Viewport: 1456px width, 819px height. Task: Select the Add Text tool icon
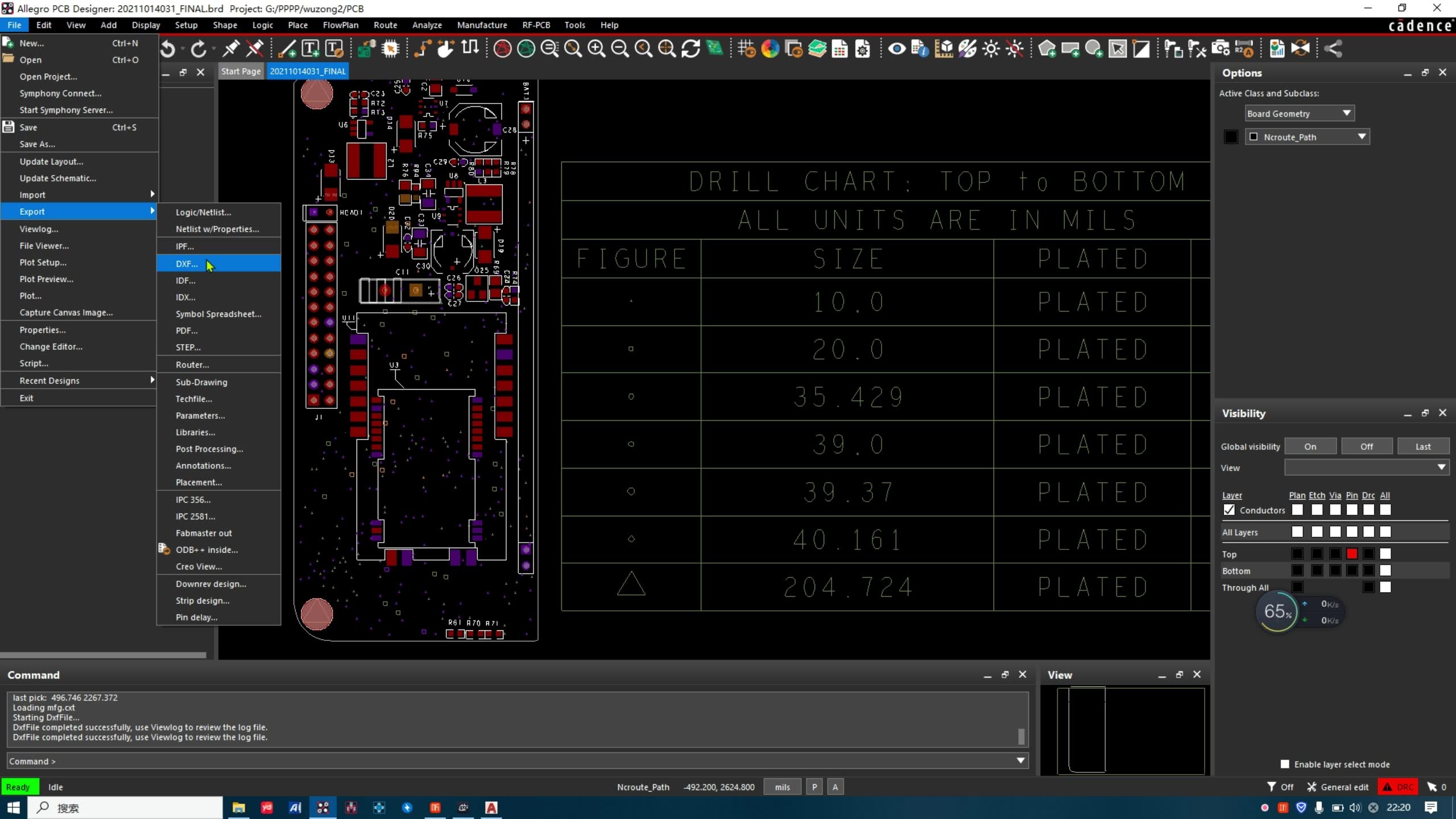pos(310,49)
